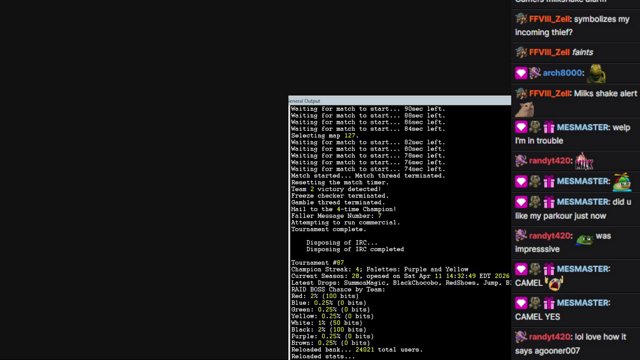The width and height of the screenshot is (640, 360).
Task: Open arch8000's user profile card
Action: coord(562,73)
